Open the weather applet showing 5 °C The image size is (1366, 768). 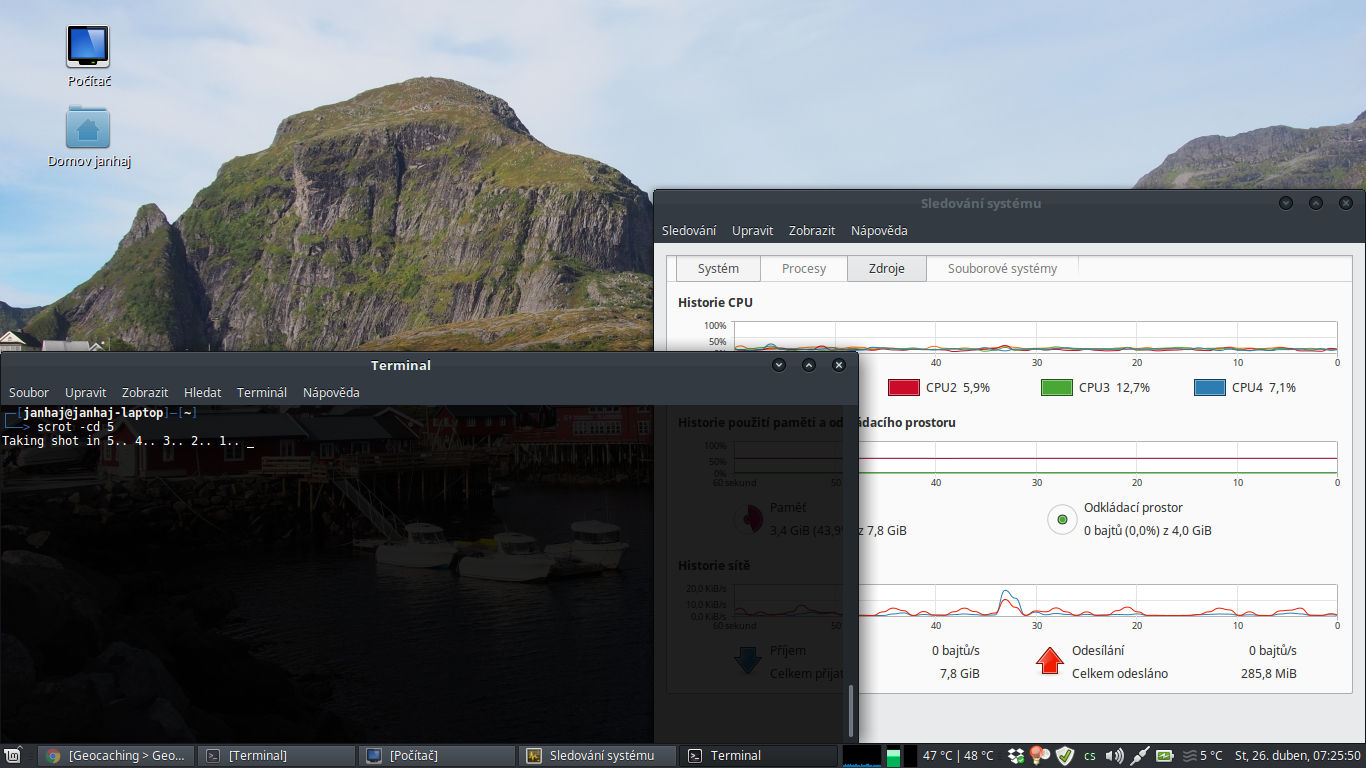tap(1202, 755)
